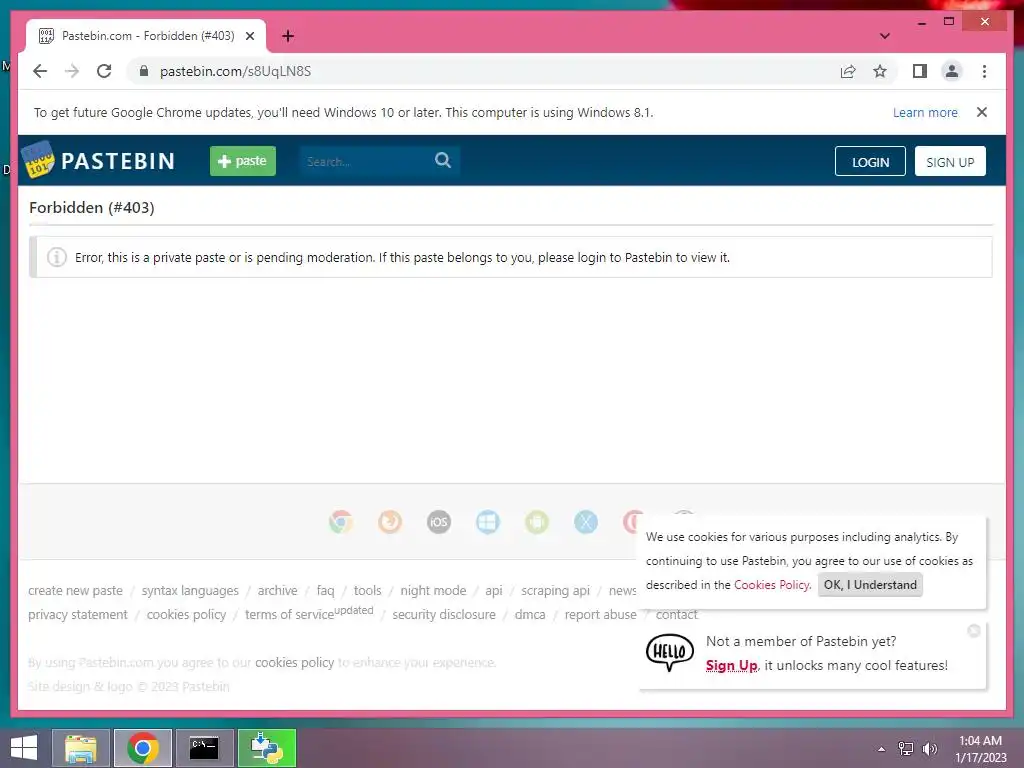The image size is (1024, 768).
Task: Open the api footer link
Action: (494, 590)
